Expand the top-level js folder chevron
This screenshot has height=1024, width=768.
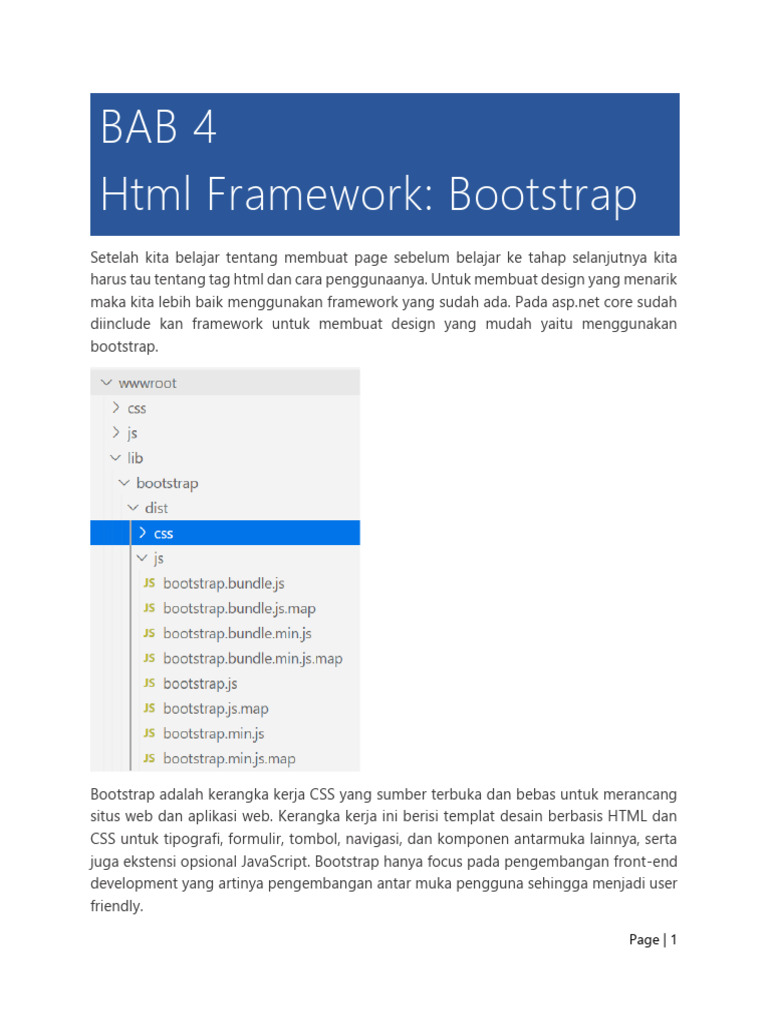click(116, 432)
